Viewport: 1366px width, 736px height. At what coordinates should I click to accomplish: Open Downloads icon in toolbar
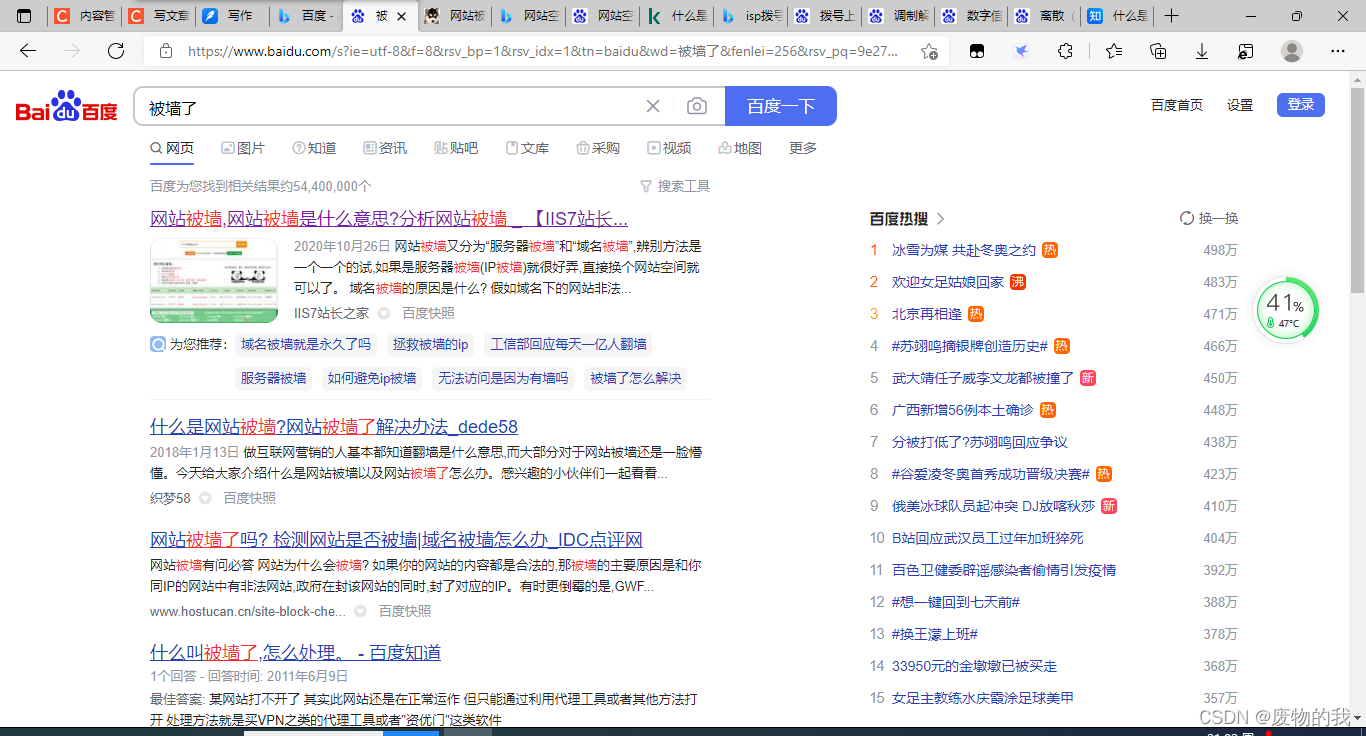[x=1202, y=51]
